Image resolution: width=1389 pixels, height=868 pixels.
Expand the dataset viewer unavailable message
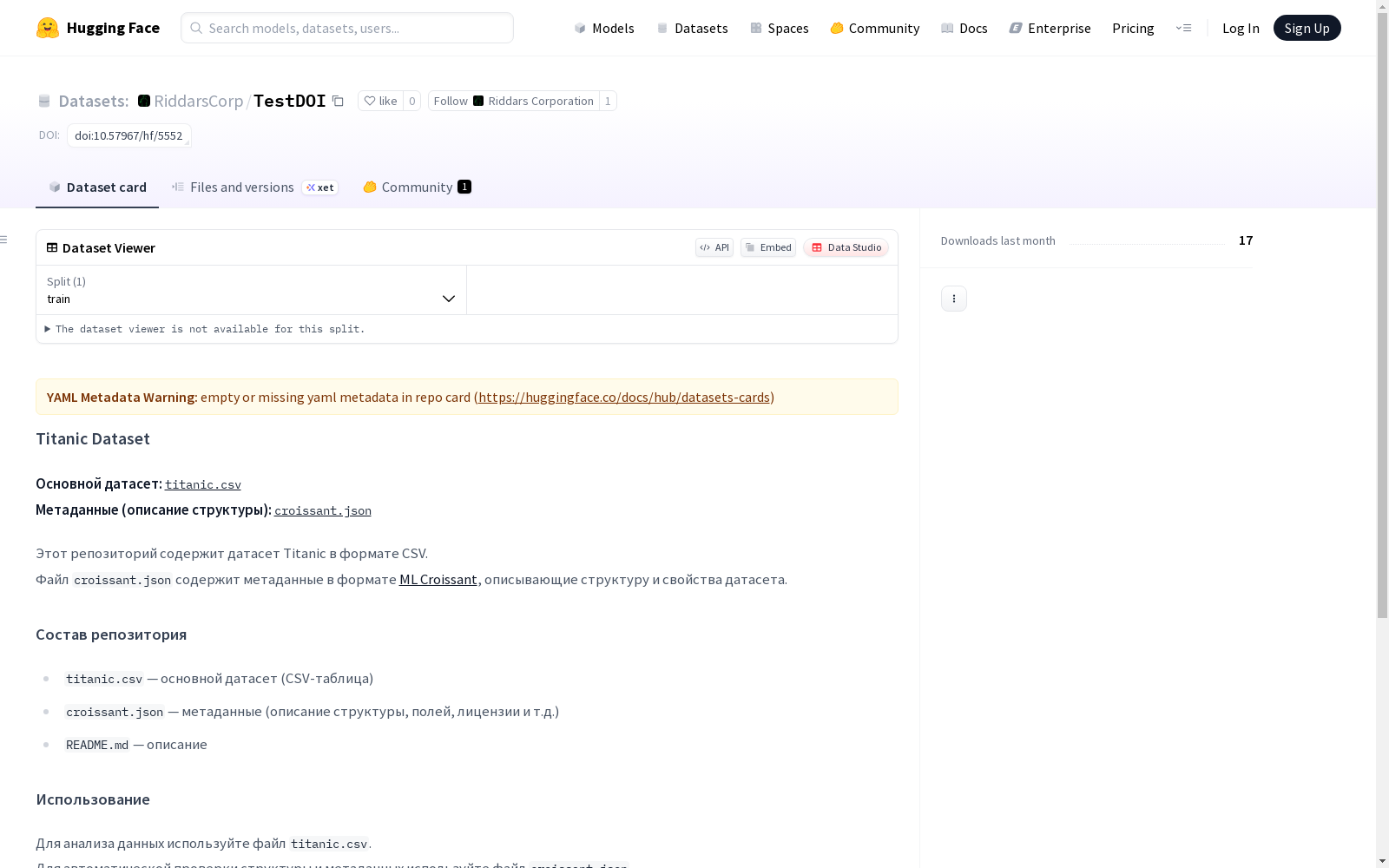coord(206,329)
